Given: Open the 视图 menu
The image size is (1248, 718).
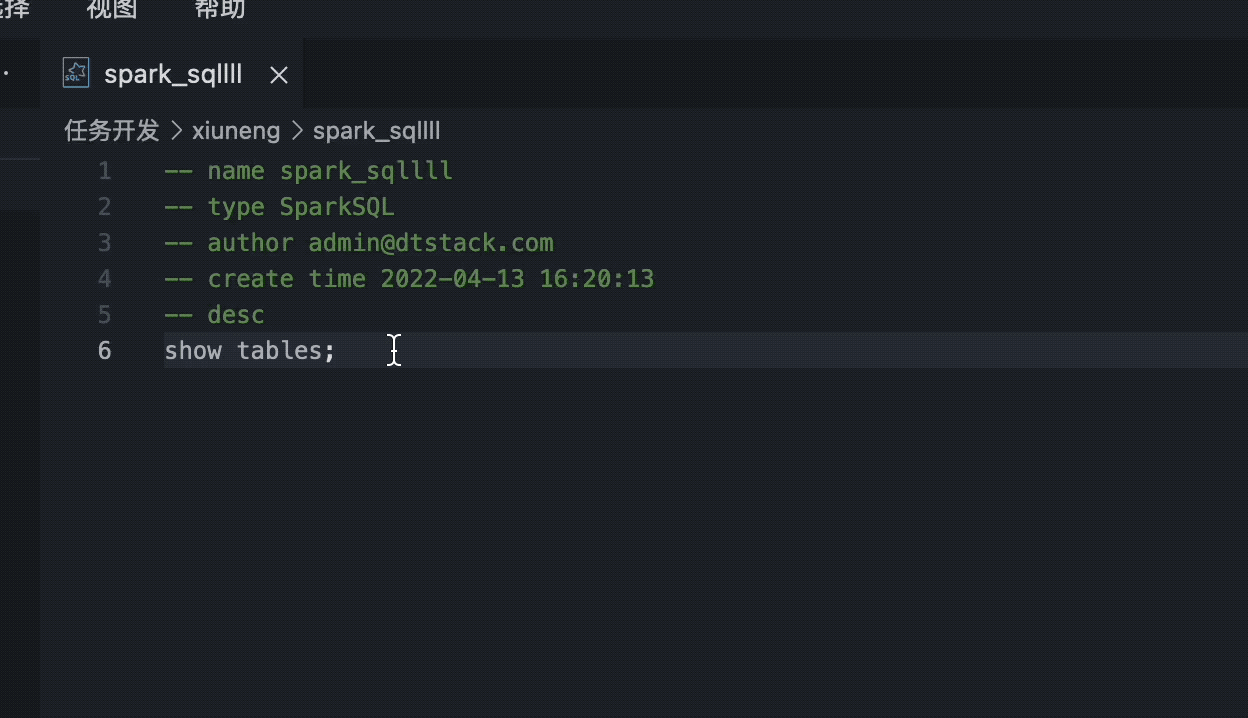Looking at the screenshot, I should [112, 11].
